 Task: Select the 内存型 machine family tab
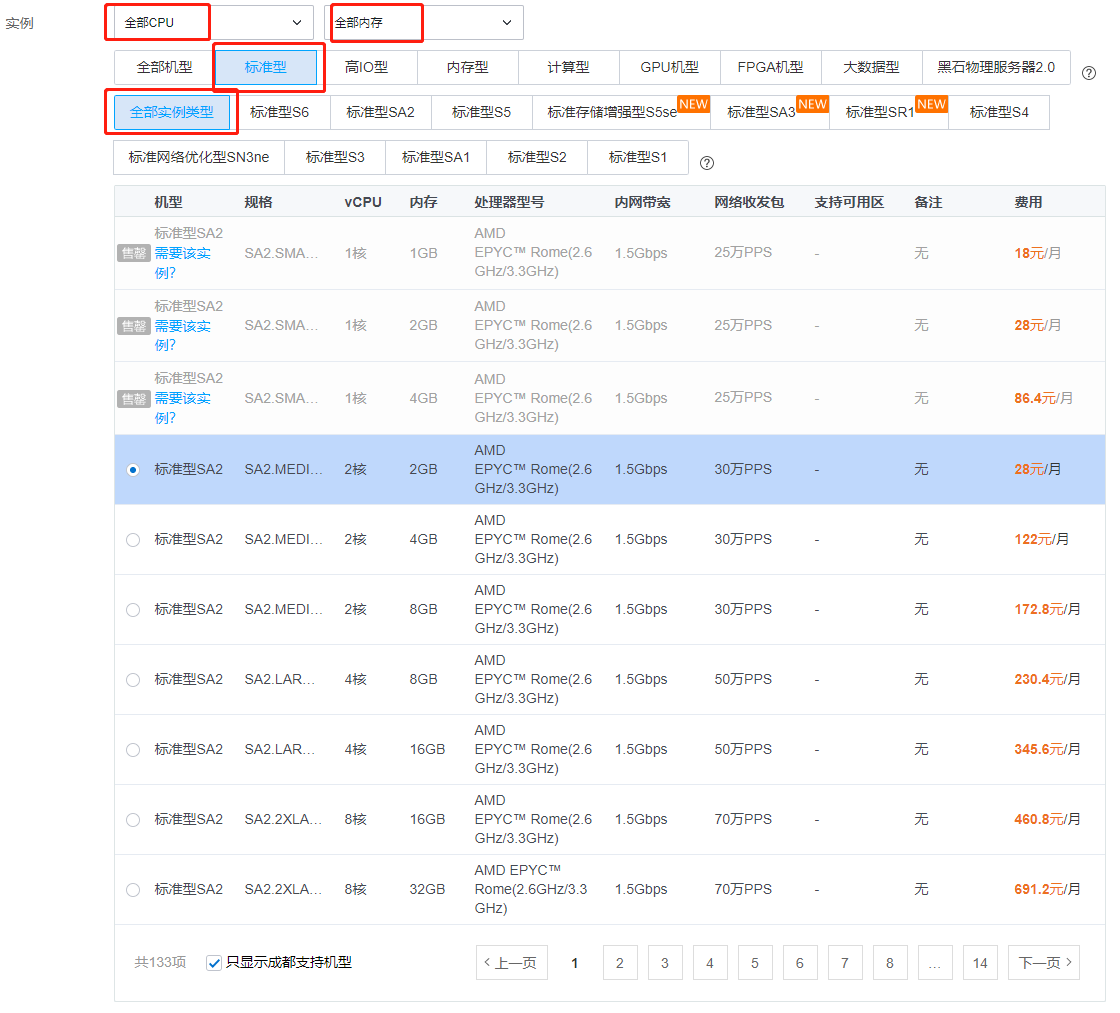[468, 67]
